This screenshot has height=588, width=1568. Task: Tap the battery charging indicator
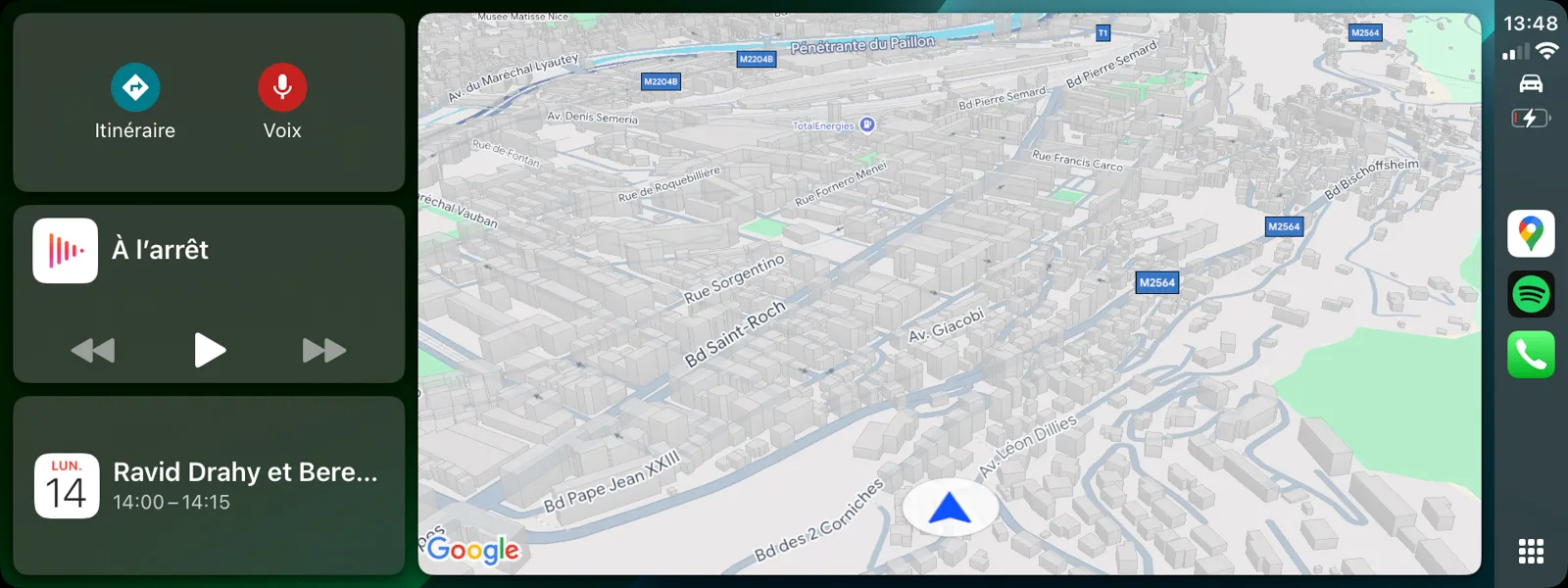1531,119
